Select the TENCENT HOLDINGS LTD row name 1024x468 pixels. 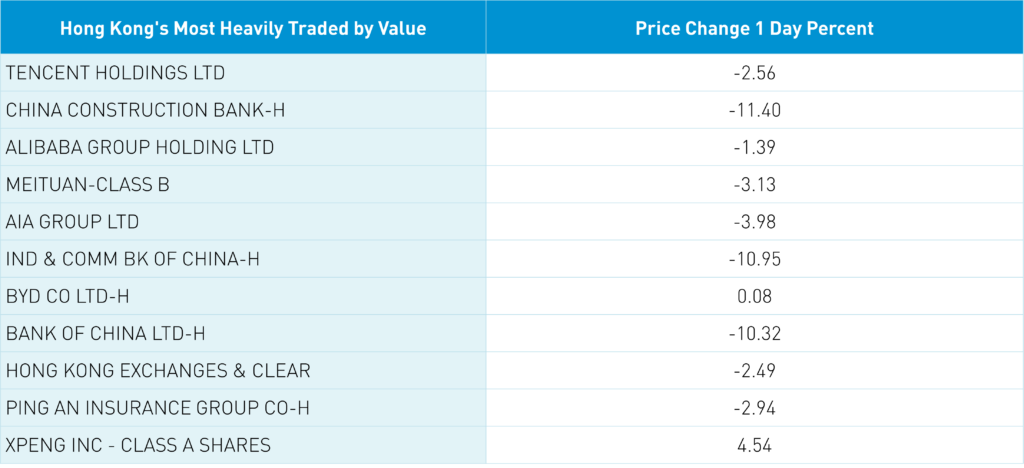coord(115,73)
